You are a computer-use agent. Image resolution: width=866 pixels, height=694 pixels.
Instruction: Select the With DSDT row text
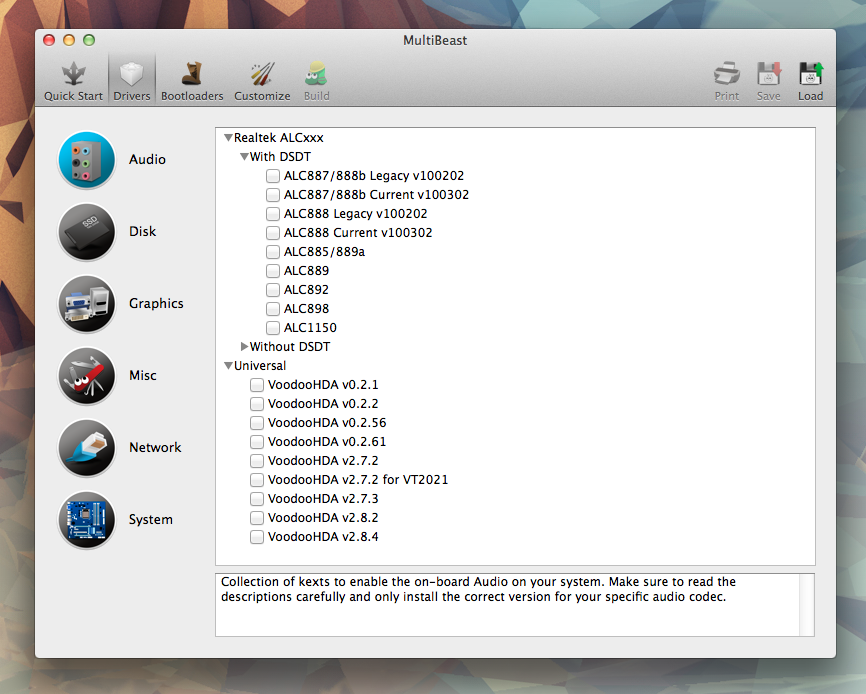281,157
